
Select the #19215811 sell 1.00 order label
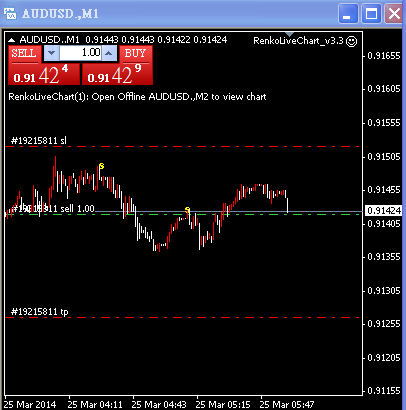point(53,209)
